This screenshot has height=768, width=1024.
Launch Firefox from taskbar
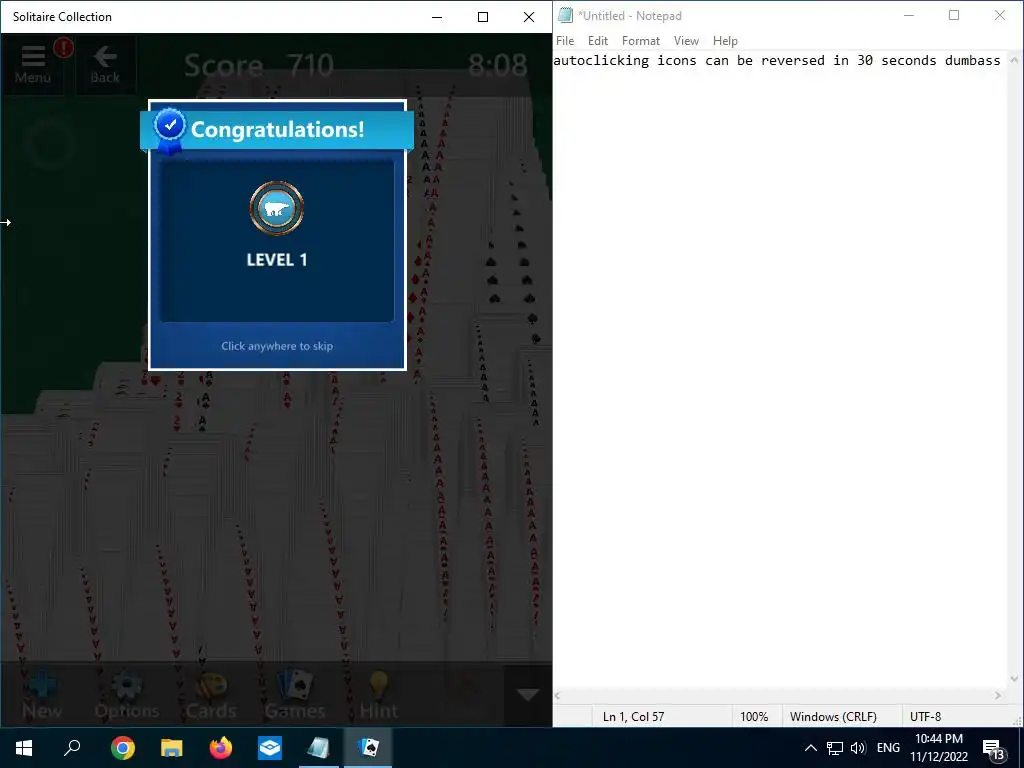(x=221, y=748)
